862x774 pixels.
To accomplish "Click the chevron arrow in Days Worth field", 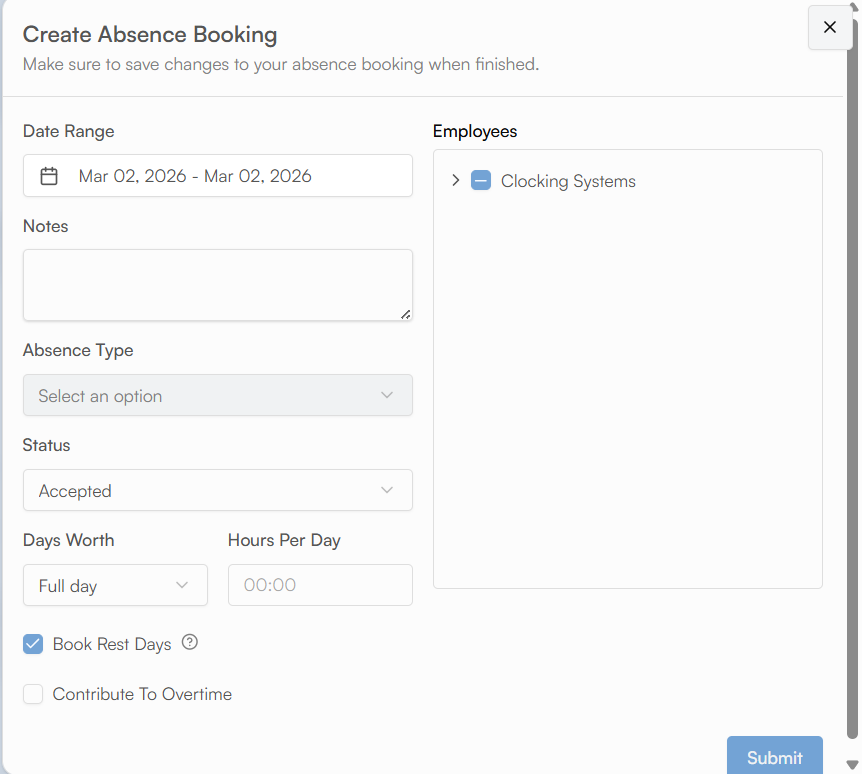I will (x=182, y=585).
